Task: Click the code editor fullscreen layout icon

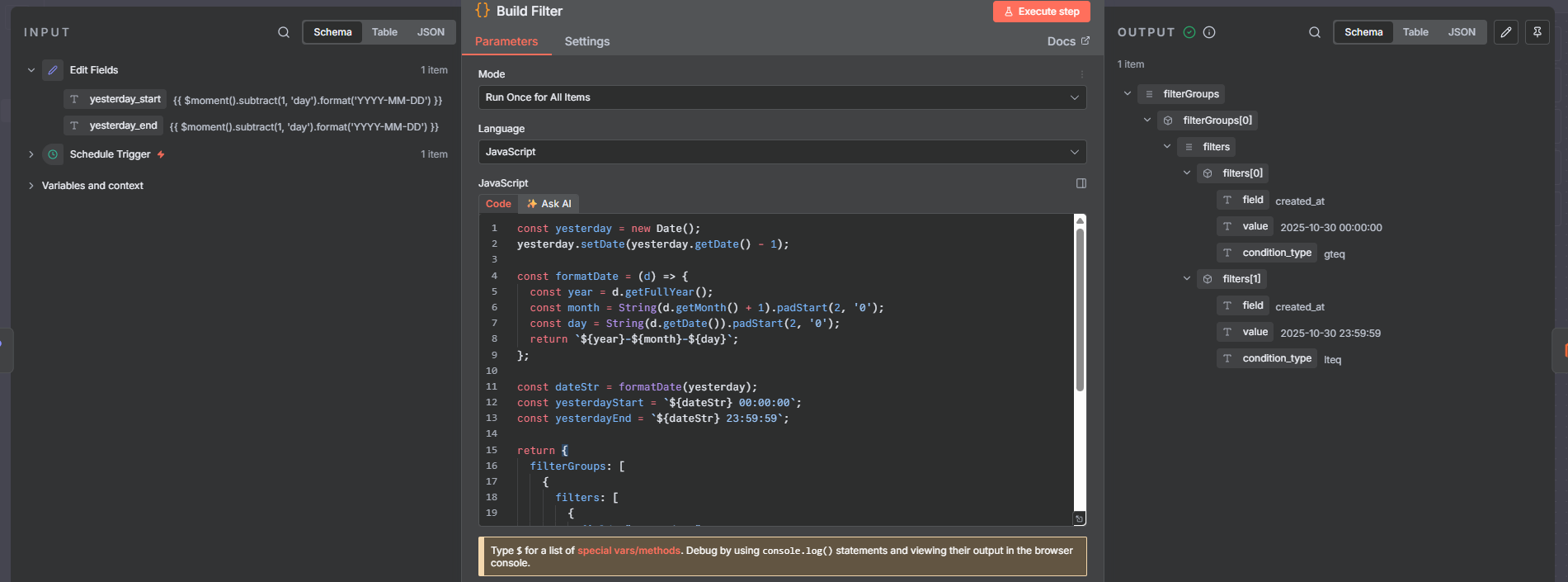Action: click(x=1081, y=183)
